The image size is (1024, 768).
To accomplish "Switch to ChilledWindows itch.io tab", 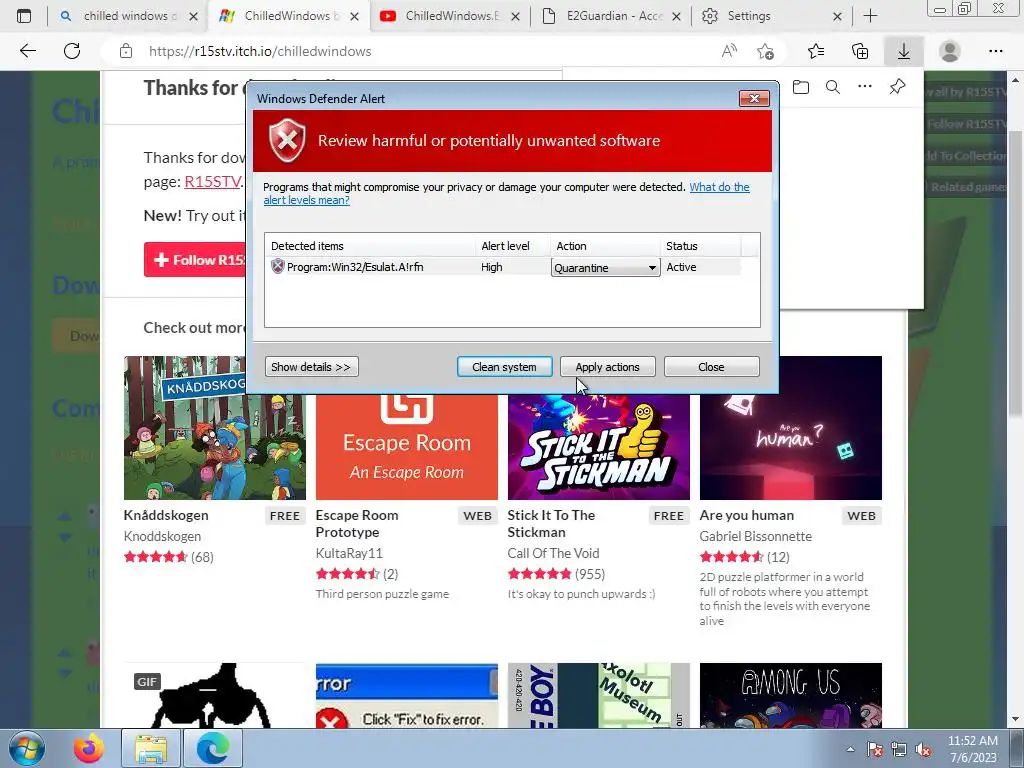I will coord(289,16).
